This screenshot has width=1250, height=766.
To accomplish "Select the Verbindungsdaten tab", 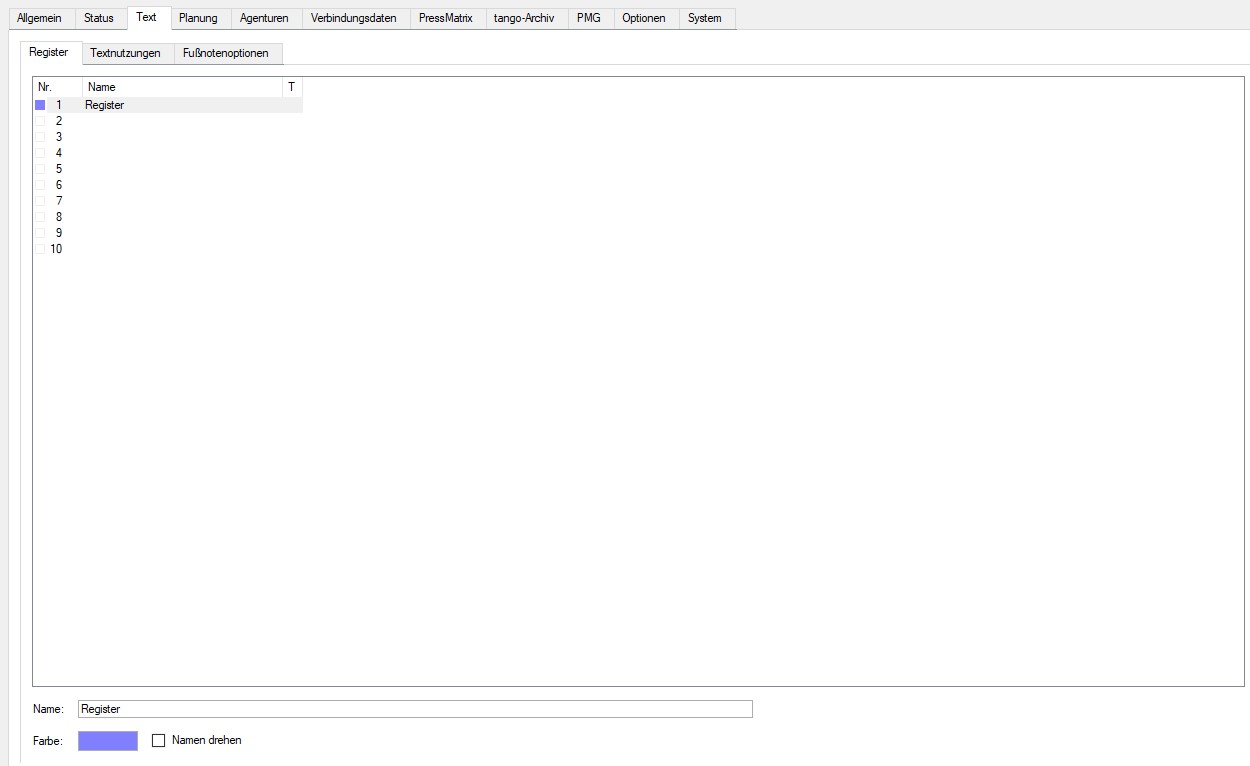I will coord(353,18).
